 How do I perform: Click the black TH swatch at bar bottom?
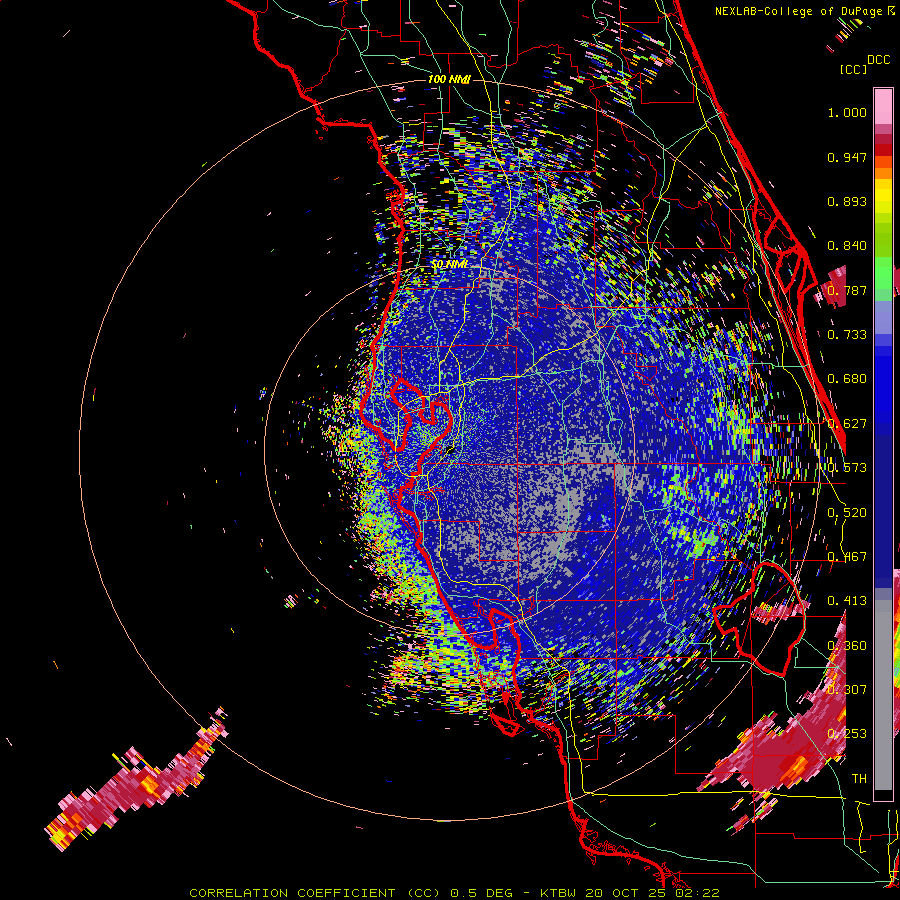[883, 796]
